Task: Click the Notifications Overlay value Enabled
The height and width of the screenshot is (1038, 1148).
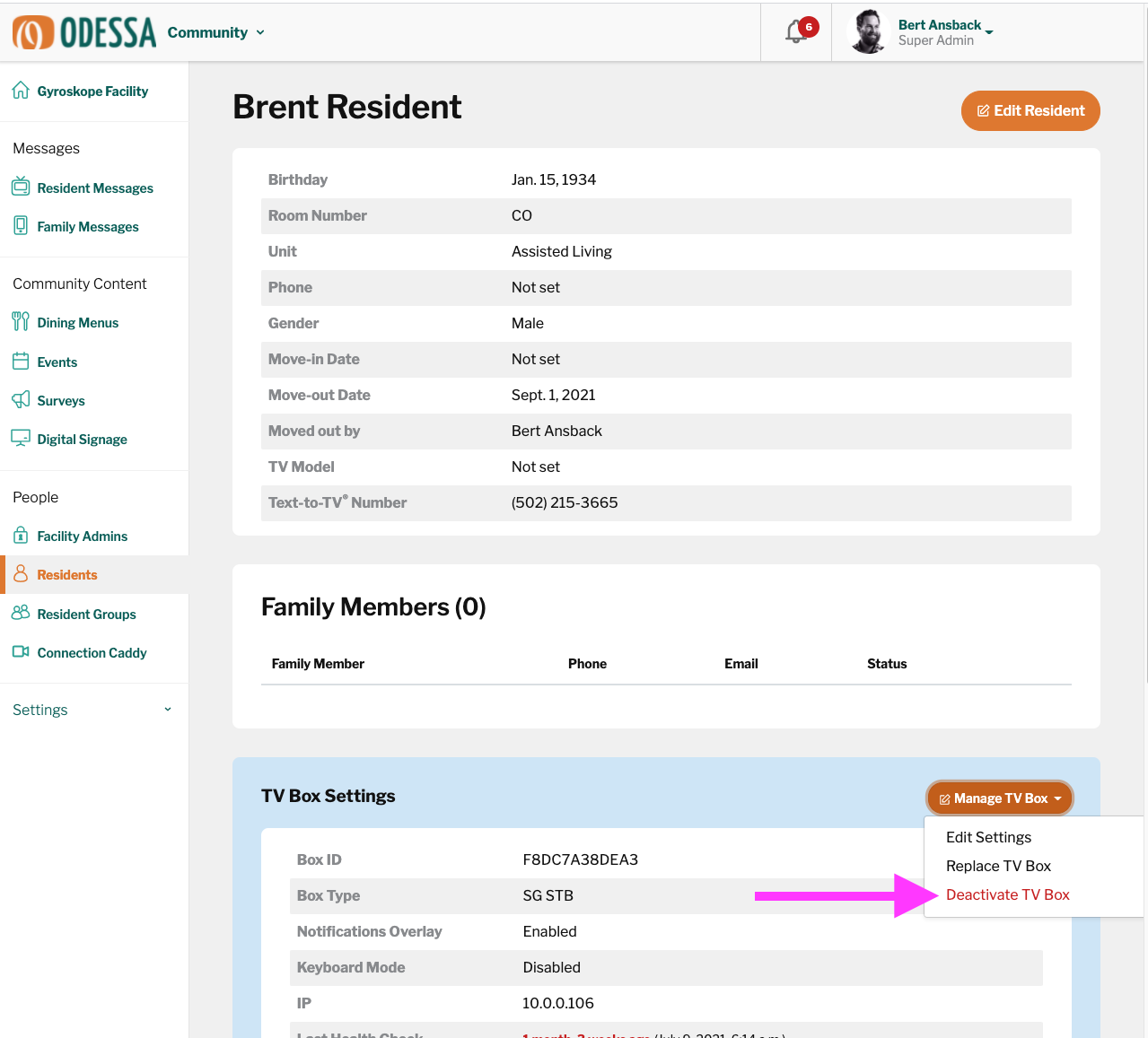Action: (x=550, y=931)
